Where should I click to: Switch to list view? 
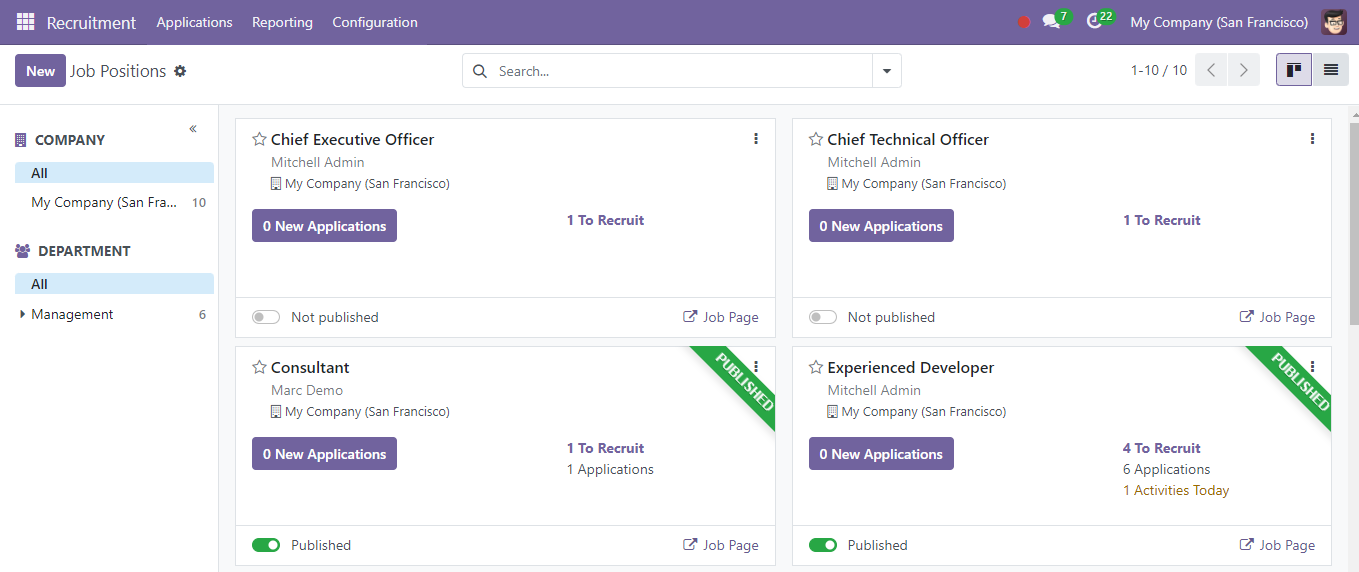coord(1330,70)
